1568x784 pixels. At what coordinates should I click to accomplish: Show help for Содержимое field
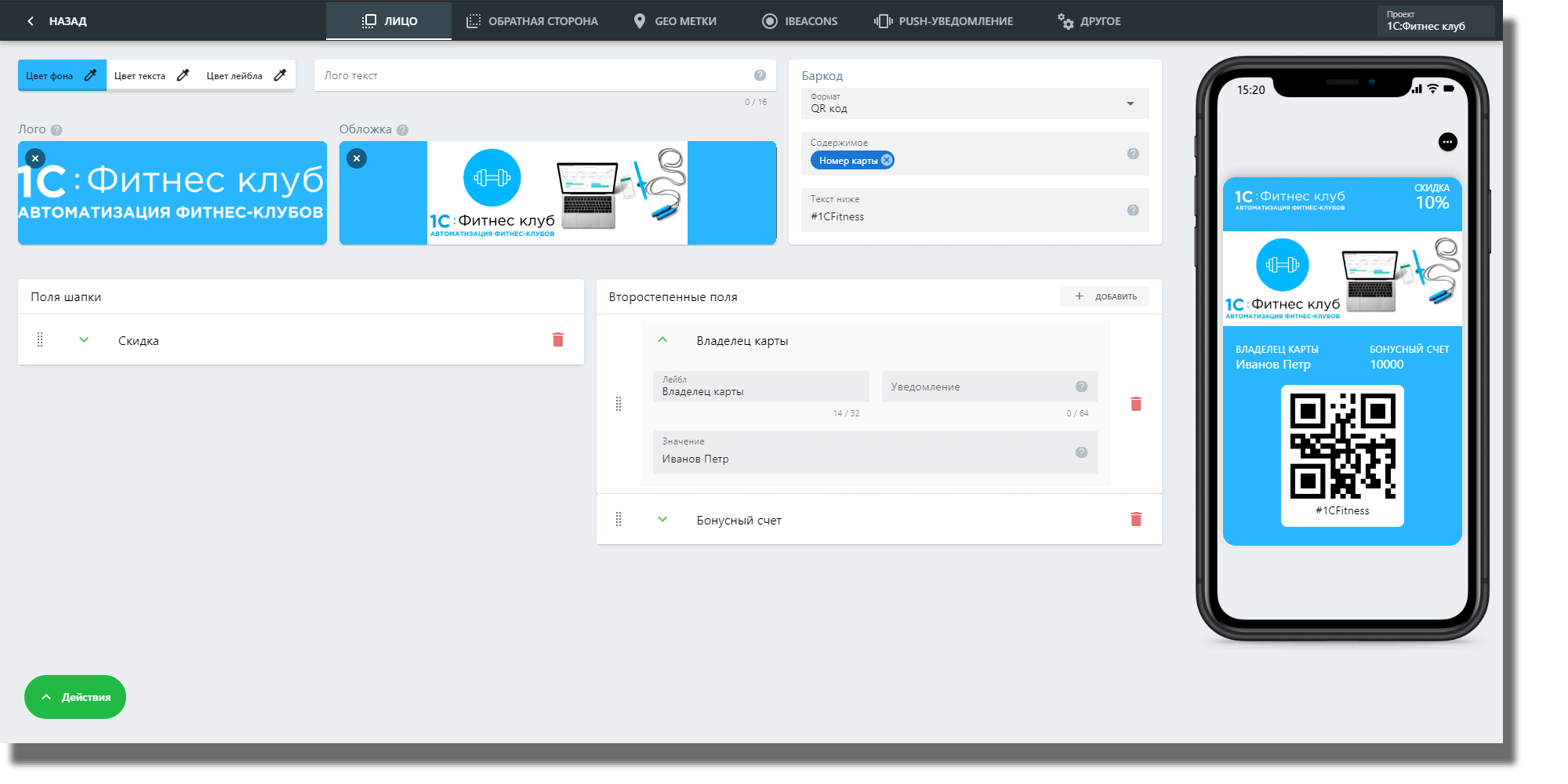point(1133,154)
